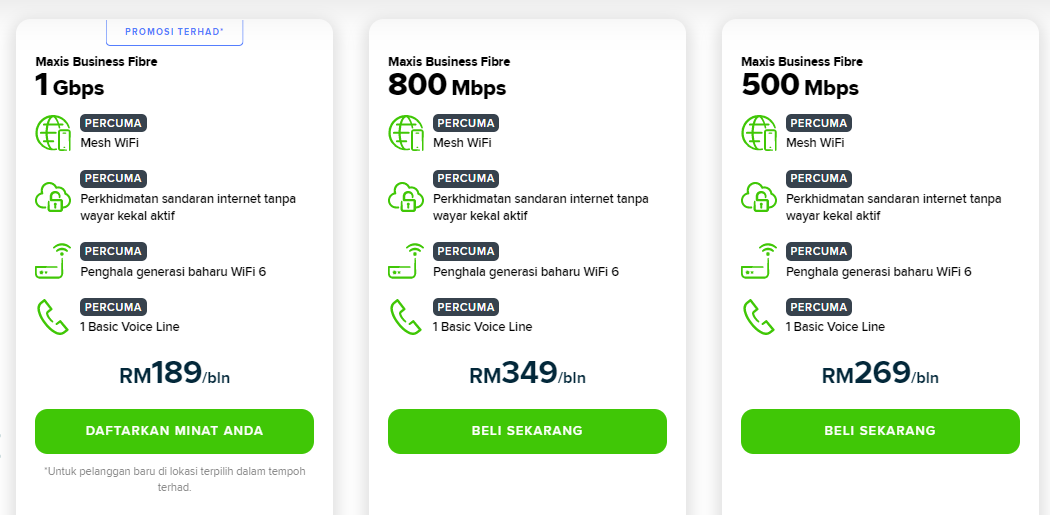Click Mesh WiFi globe icon in 500Mbps plan
Image resolution: width=1050 pixels, height=515 pixels.
pos(759,133)
